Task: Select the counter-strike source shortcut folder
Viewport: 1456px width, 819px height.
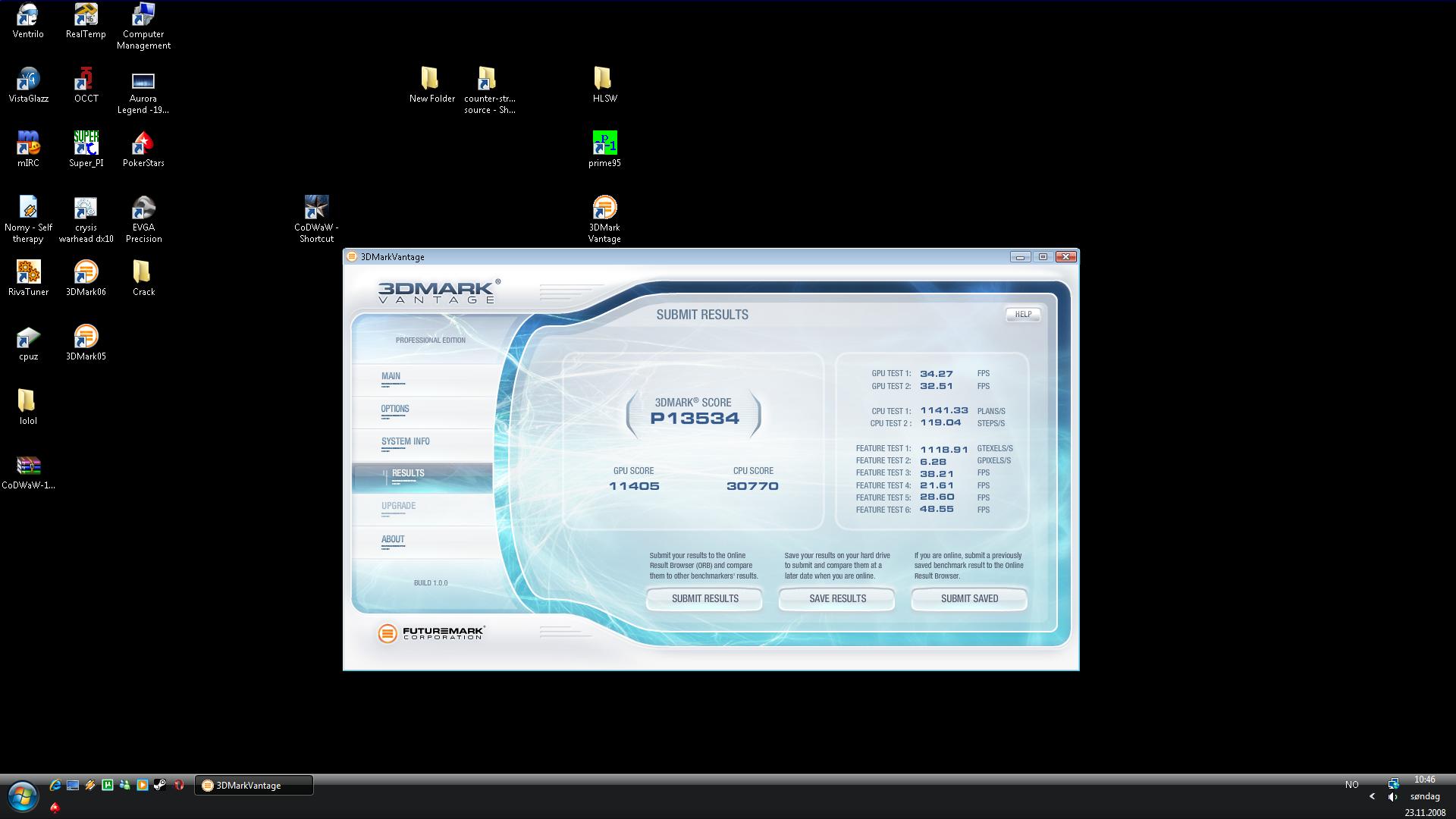Action: coord(489,91)
